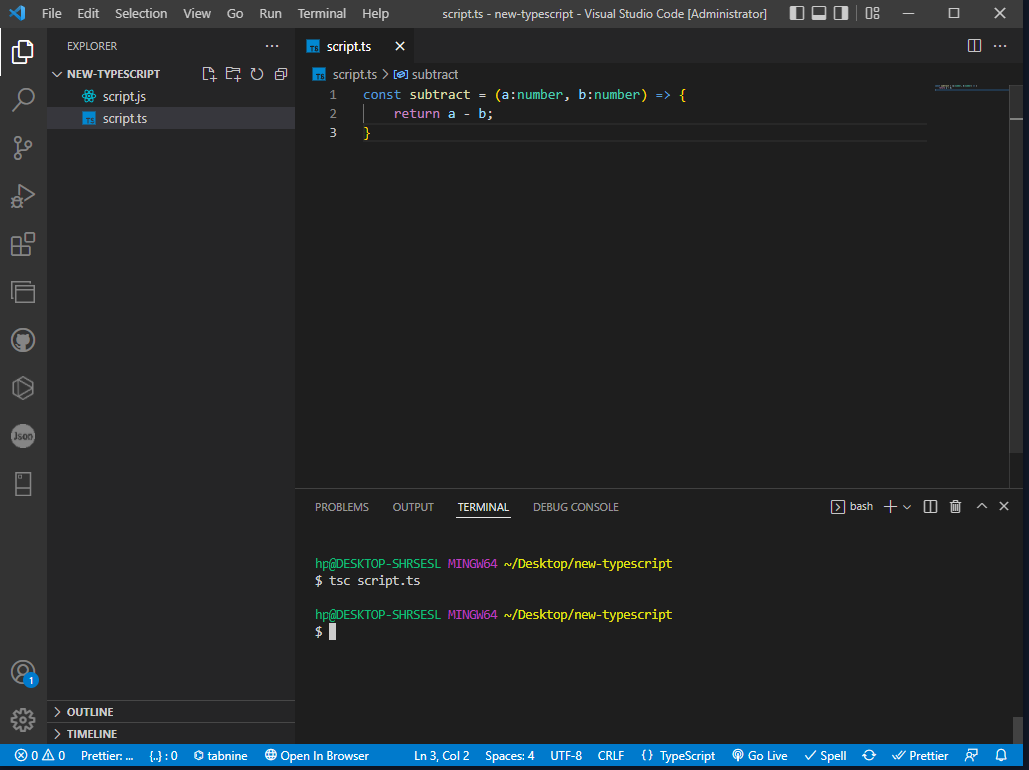The width and height of the screenshot is (1029, 770).
Task: Click errors and warnings count in status bar
Action: click(x=40, y=756)
